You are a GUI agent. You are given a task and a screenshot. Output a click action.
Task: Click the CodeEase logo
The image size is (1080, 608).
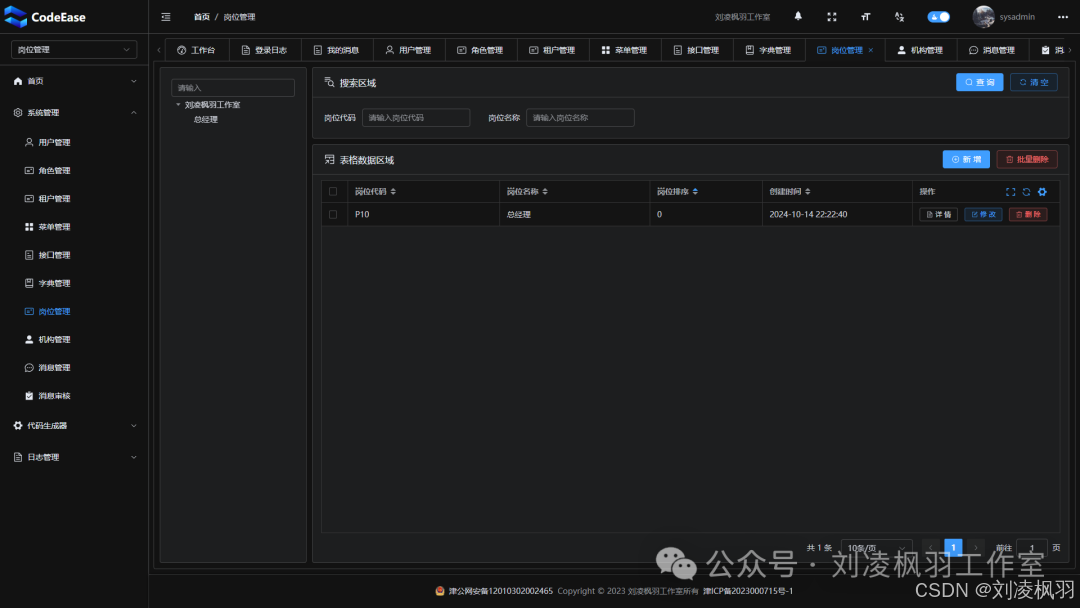(45, 17)
